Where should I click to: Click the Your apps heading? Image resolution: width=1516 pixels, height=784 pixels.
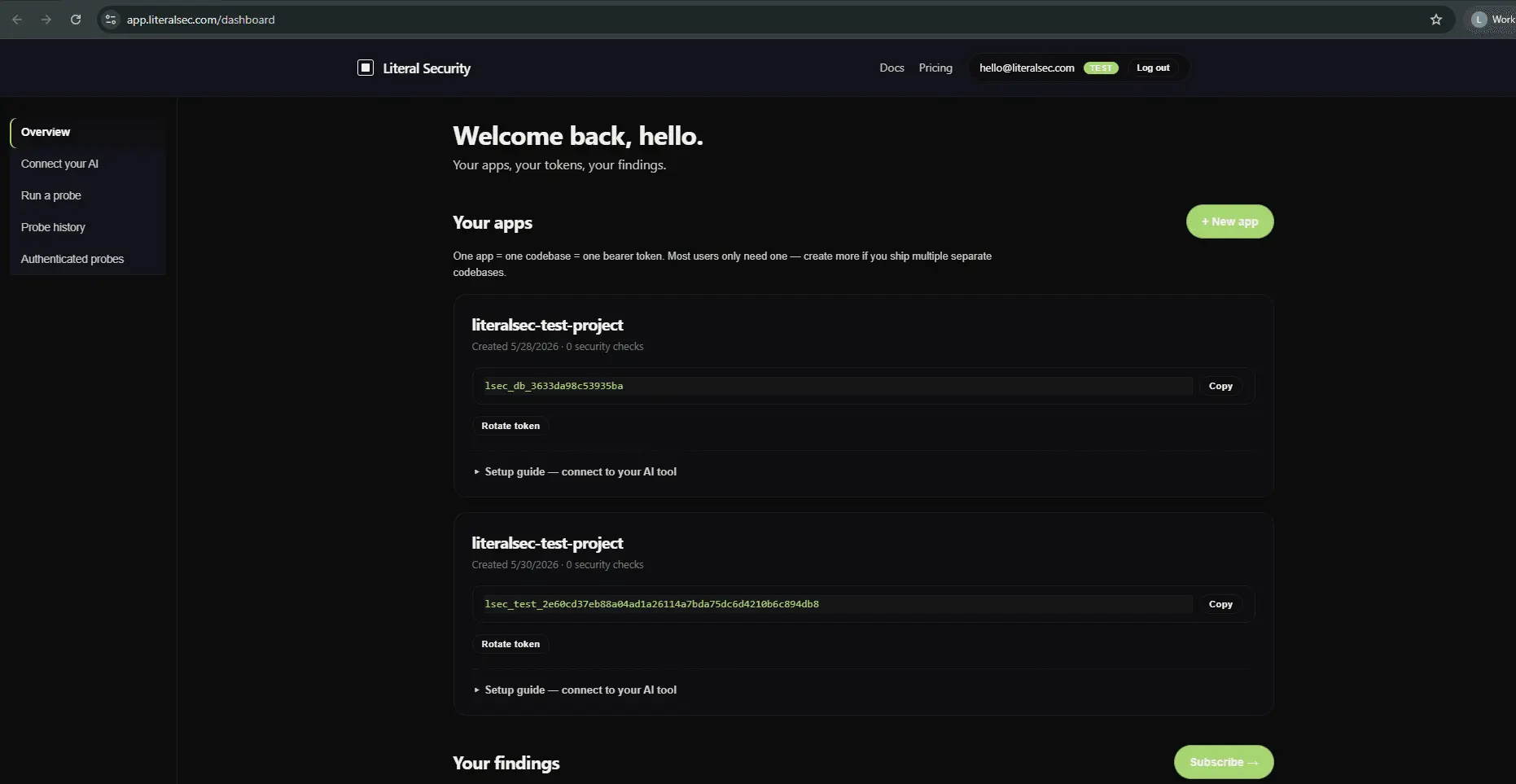tap(493, 223)
